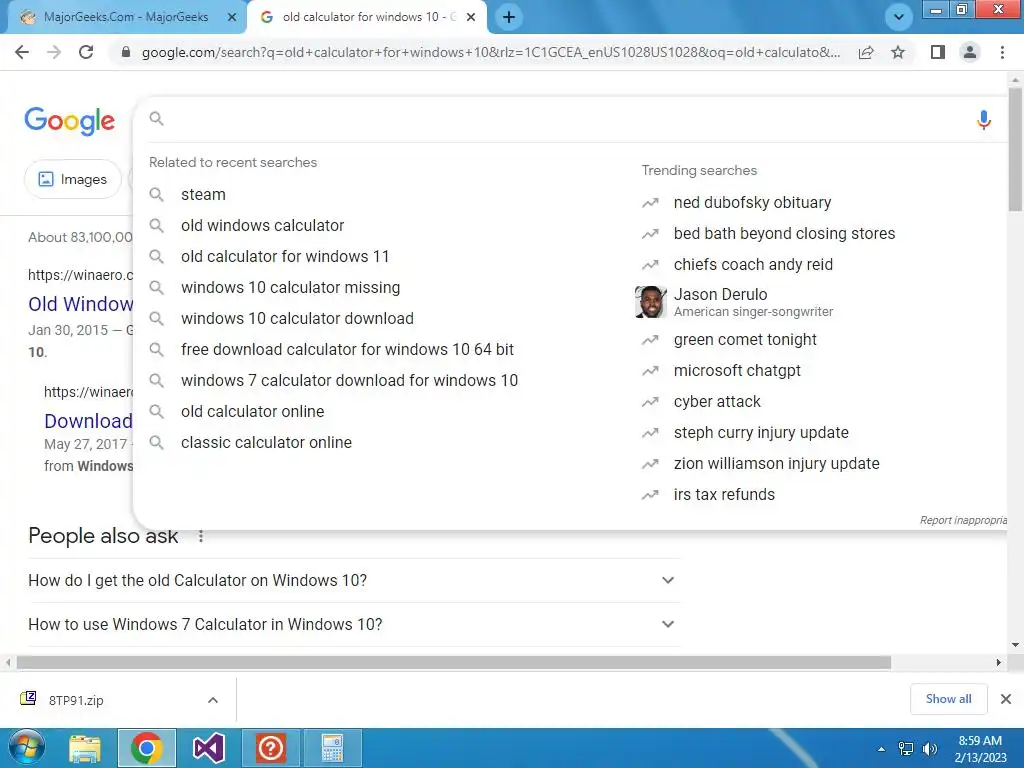
Task: Open the 8TP91.zip download options chevron
Action: (213, 700)
